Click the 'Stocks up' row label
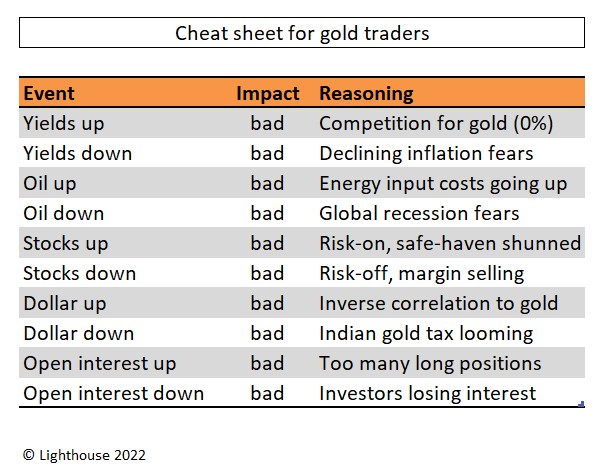This screenshot has width=606, height=474. coord(65,244)
